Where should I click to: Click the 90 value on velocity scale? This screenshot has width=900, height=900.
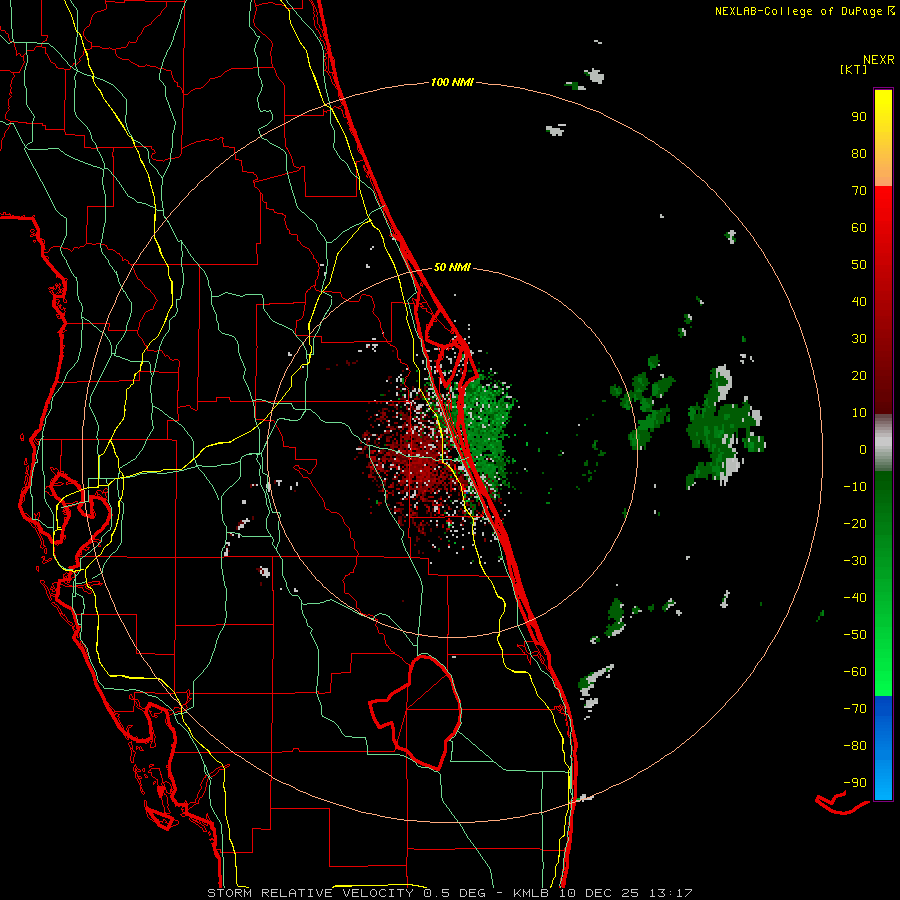[x=859, y=117]
